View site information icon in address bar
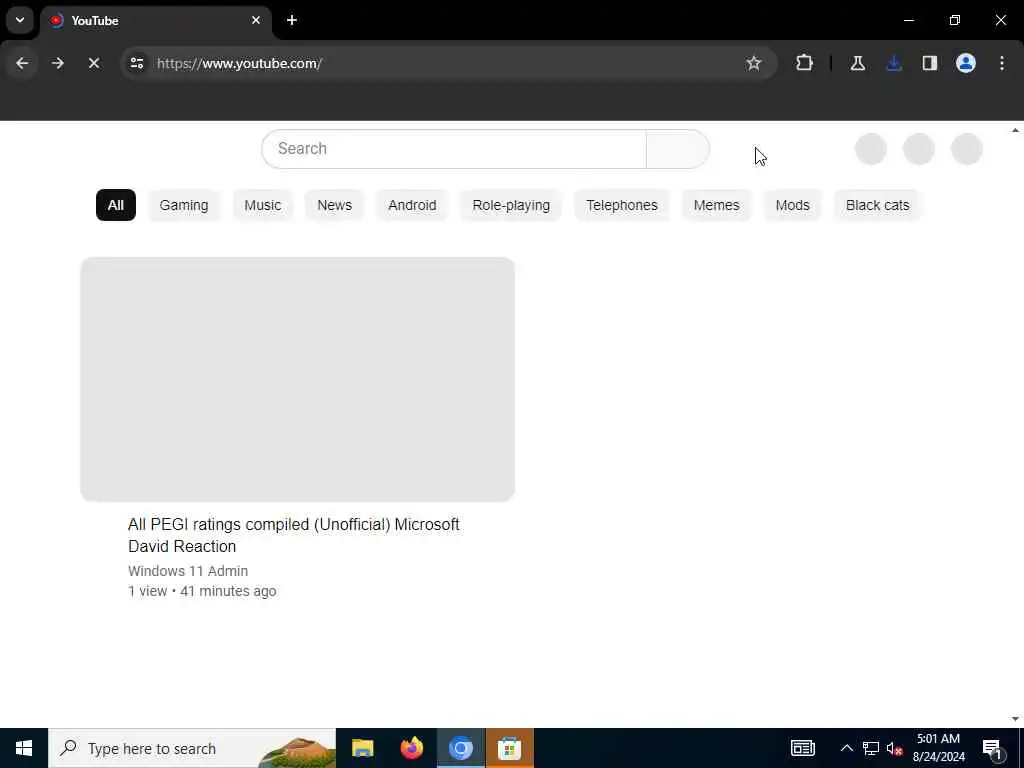Viewport: 1024px width, 768px height. click(136, 63)
